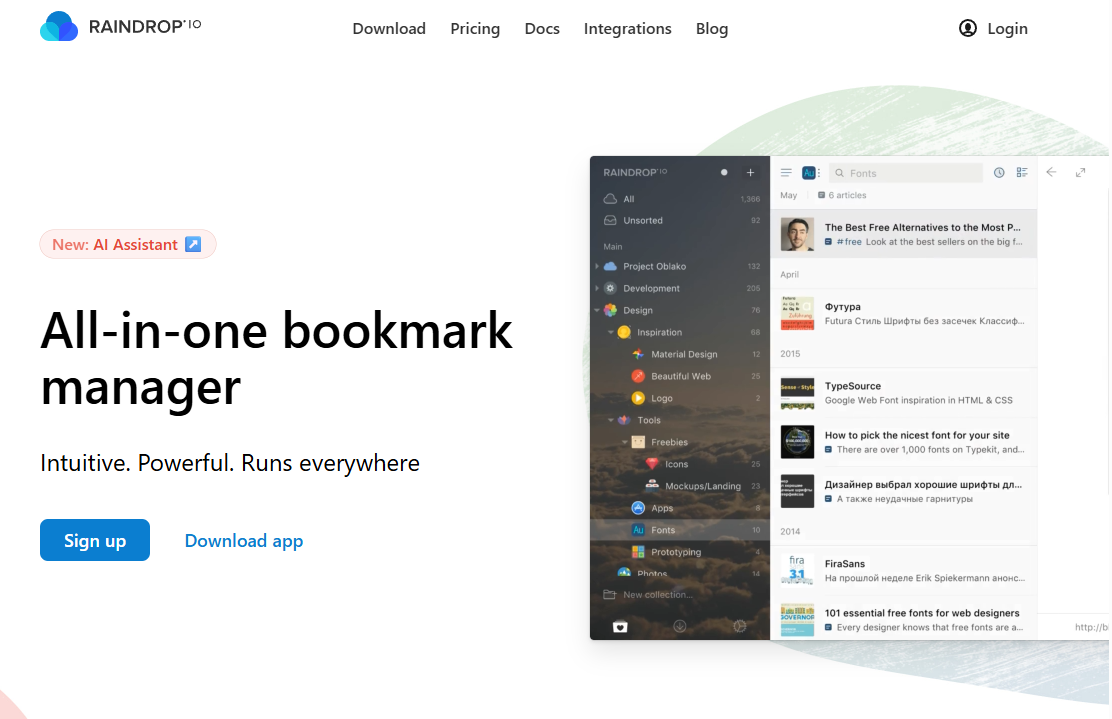
Task: Collapse the Inspiration sub-collection arrow
Action: 611,333
